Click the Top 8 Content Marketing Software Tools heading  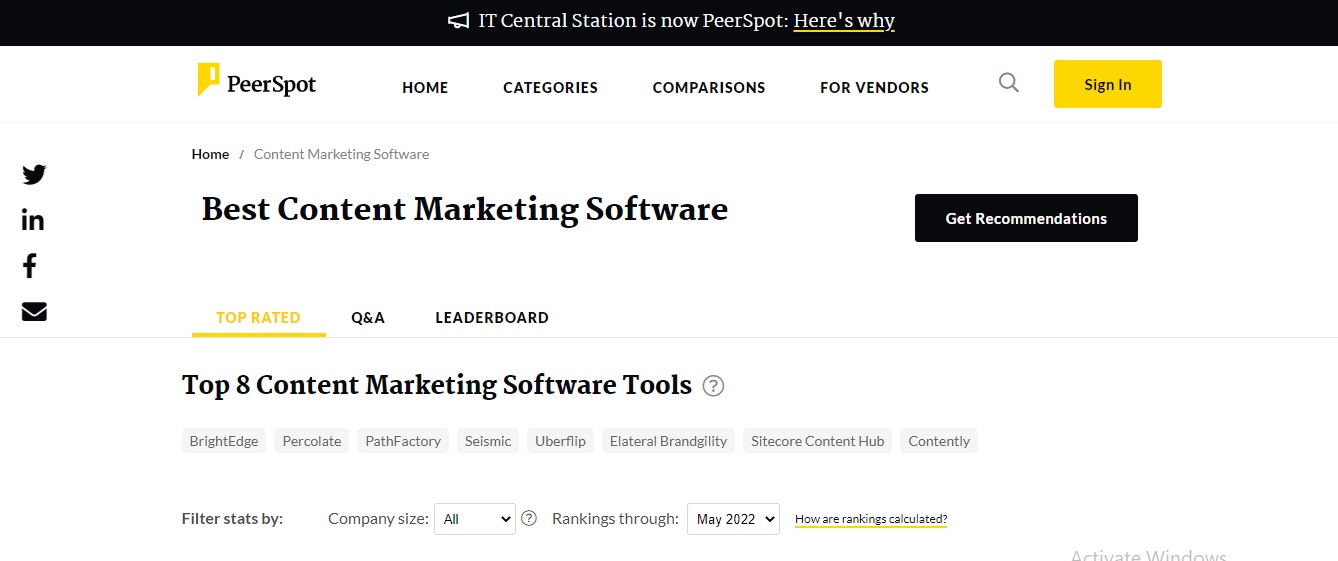(x=437, y=385)
